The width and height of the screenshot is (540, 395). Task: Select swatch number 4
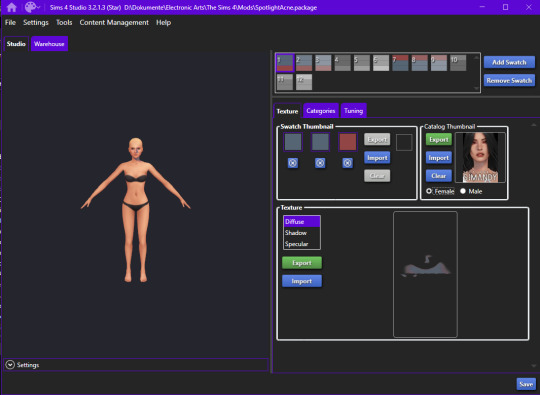coord(343,63)
